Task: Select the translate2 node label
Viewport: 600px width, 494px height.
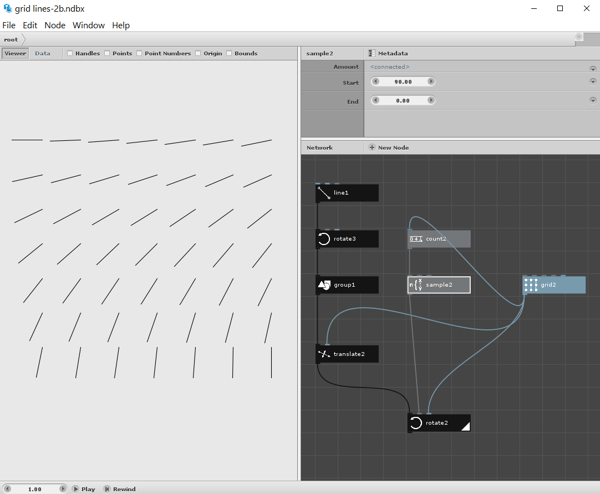Action: click(349, 354)
